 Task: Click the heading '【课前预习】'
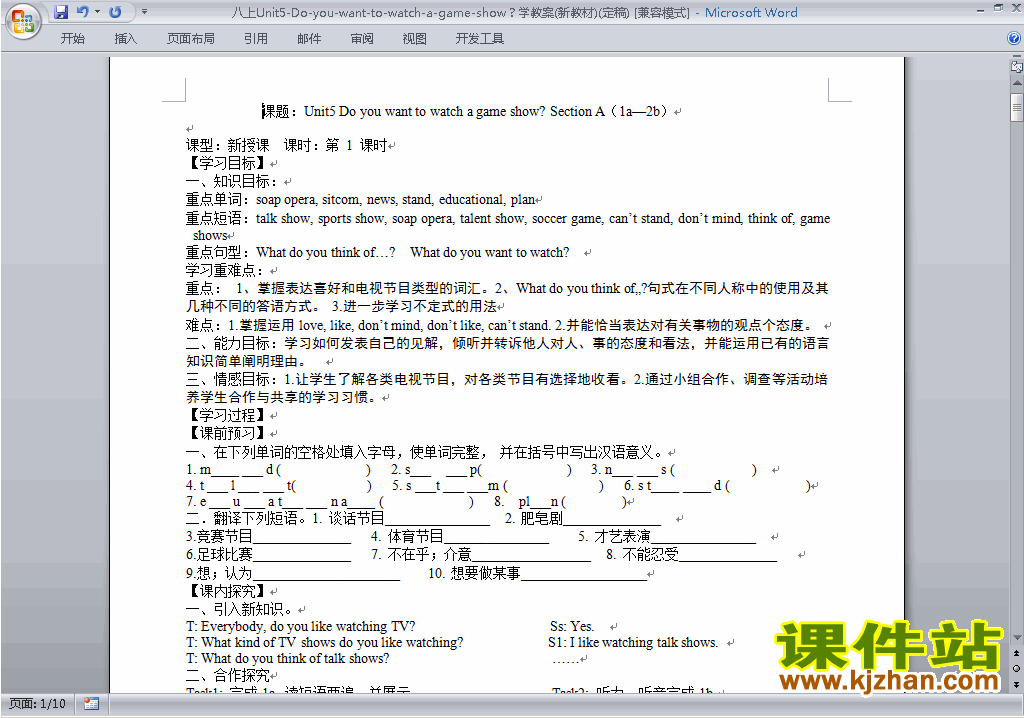[x=227, y=432]
